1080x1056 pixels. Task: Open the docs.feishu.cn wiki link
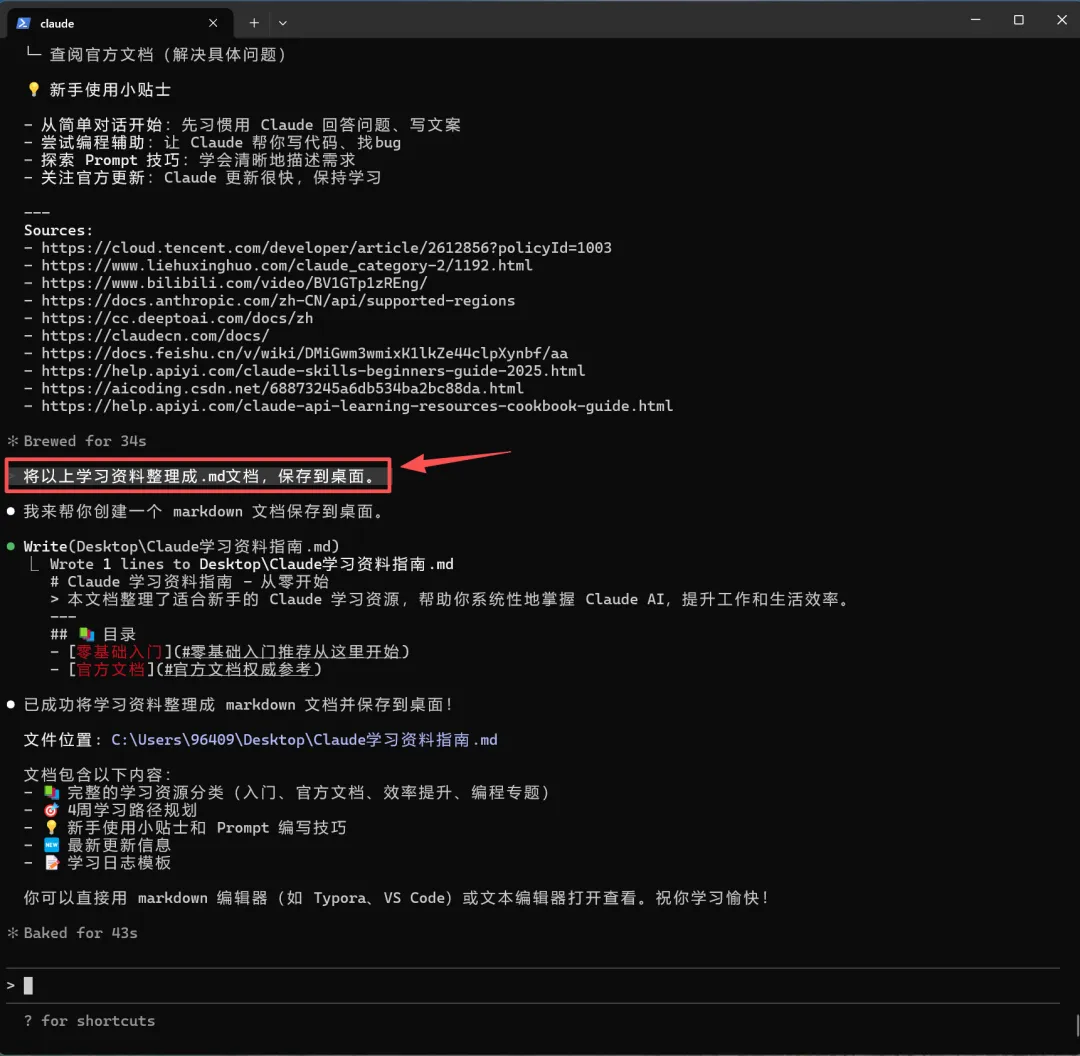pyautogui.click(x=304, y=353)
